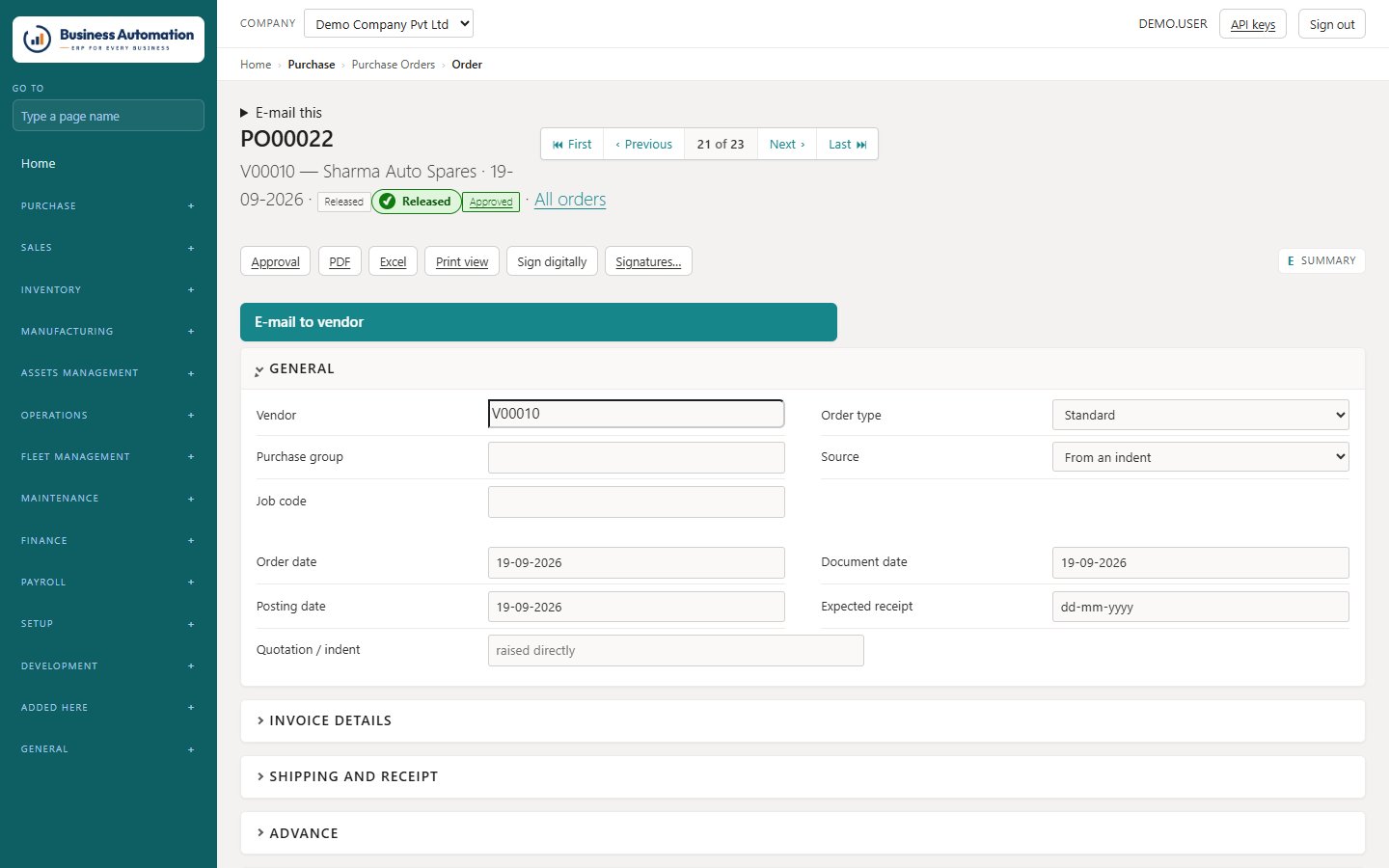Image resolution: width=1389 pixels, height=868 pixels.
Task: Click the Vendor input field
Action: tap(637, 414)
